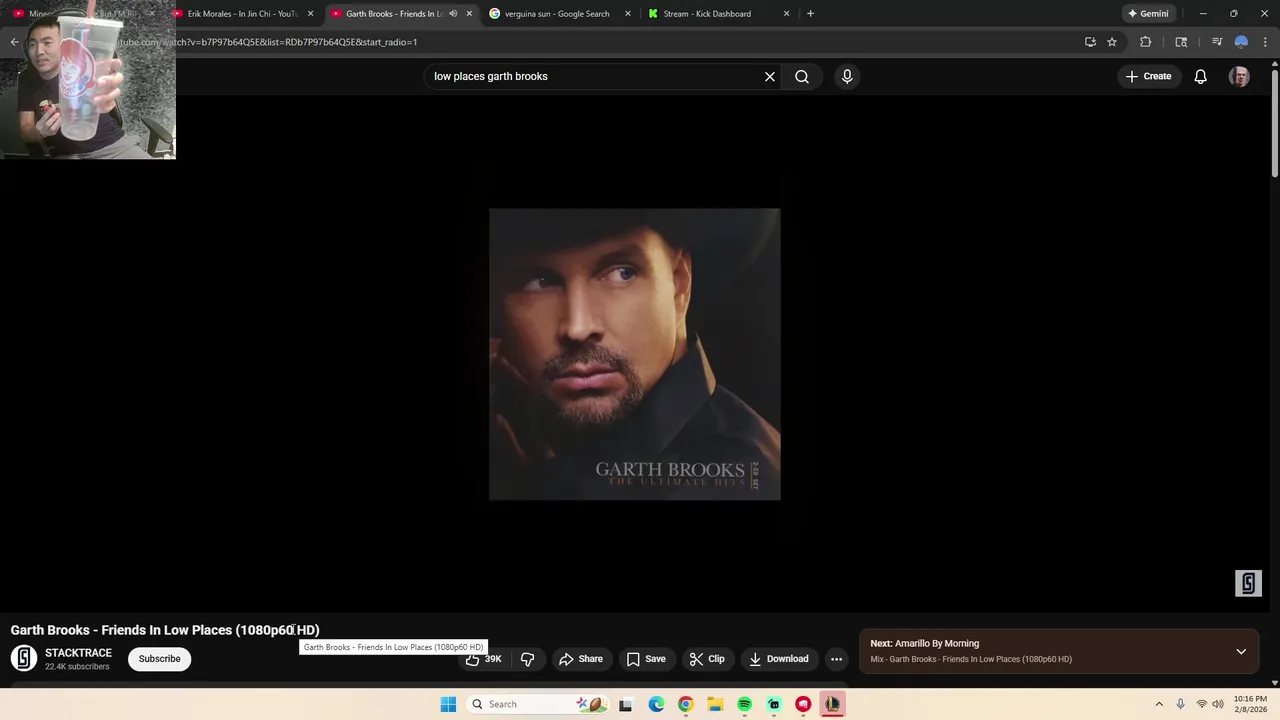1280x720 pixels.
Task: Share the Garth Brooks video
Action: [581, 659]
